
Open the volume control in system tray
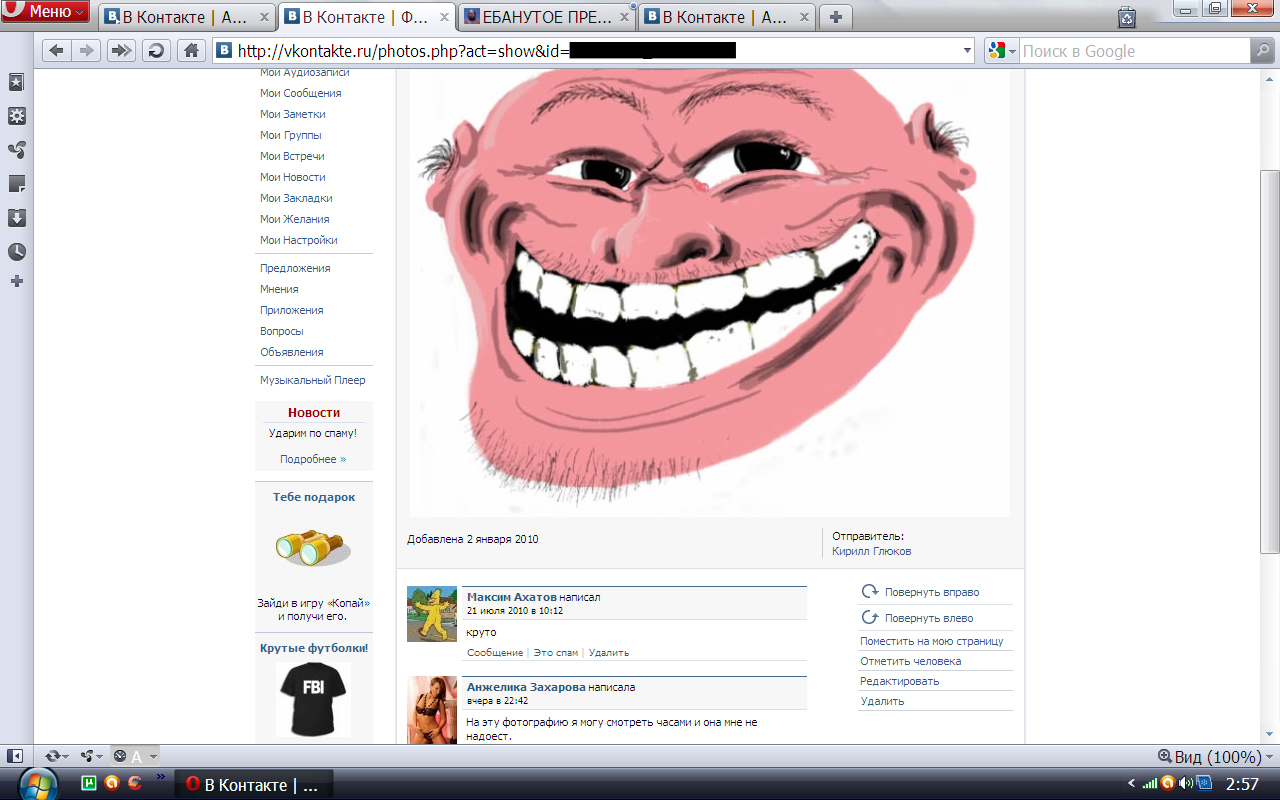(1186, 784)
